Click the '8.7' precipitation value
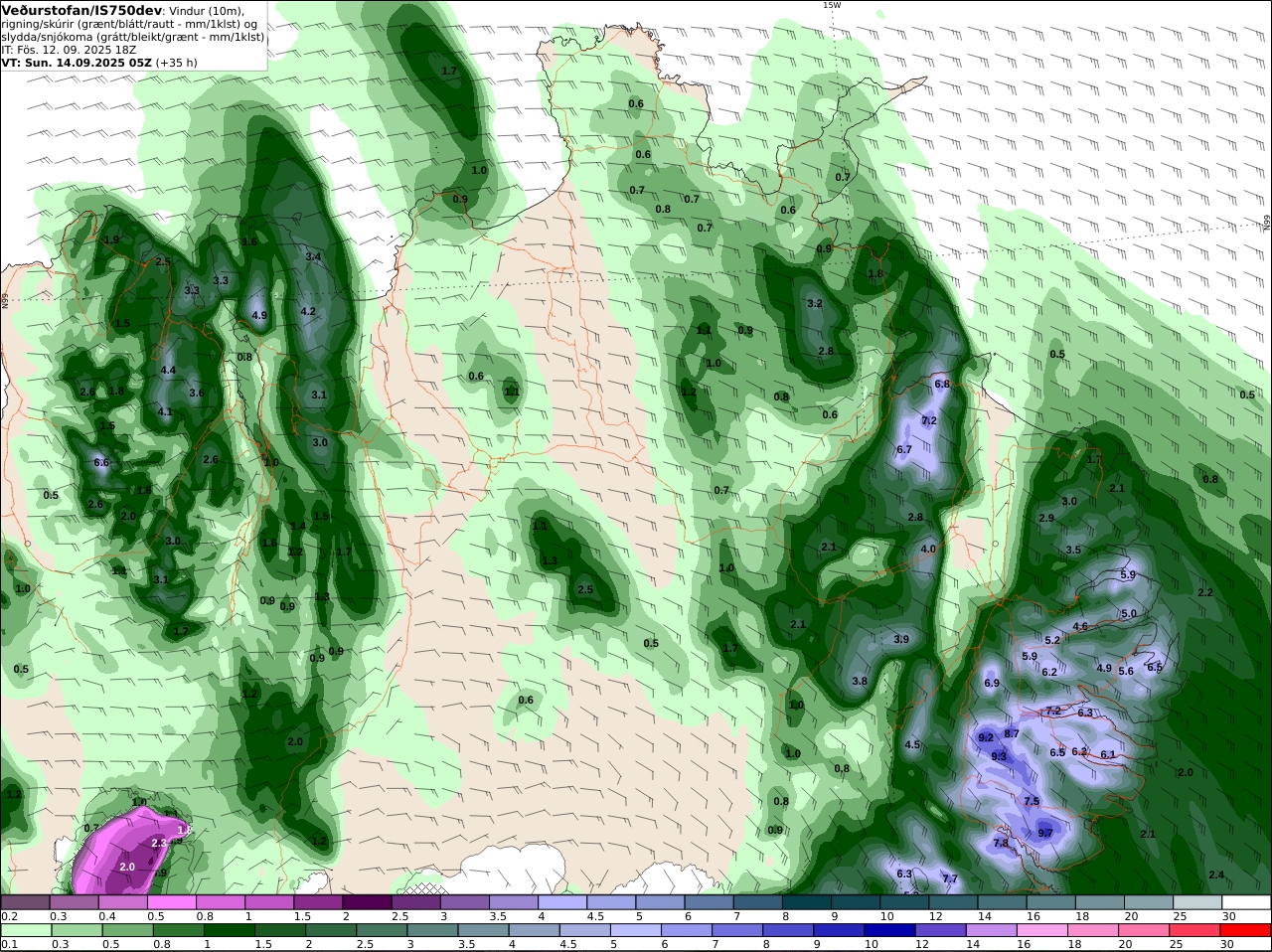 point(1012,733)
